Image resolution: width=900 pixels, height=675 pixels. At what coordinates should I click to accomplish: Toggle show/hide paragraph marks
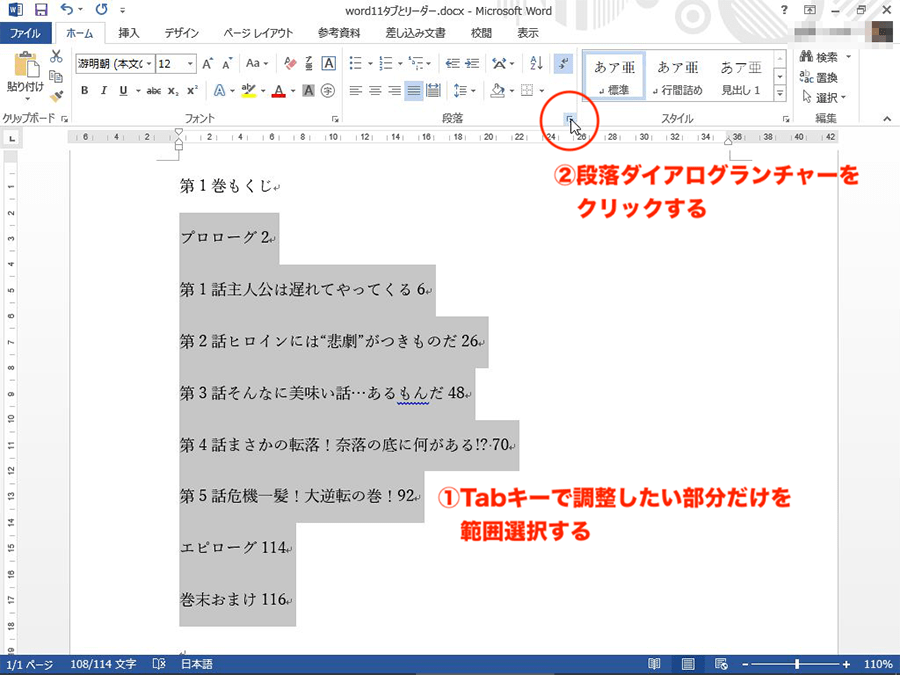coord(563,63)
